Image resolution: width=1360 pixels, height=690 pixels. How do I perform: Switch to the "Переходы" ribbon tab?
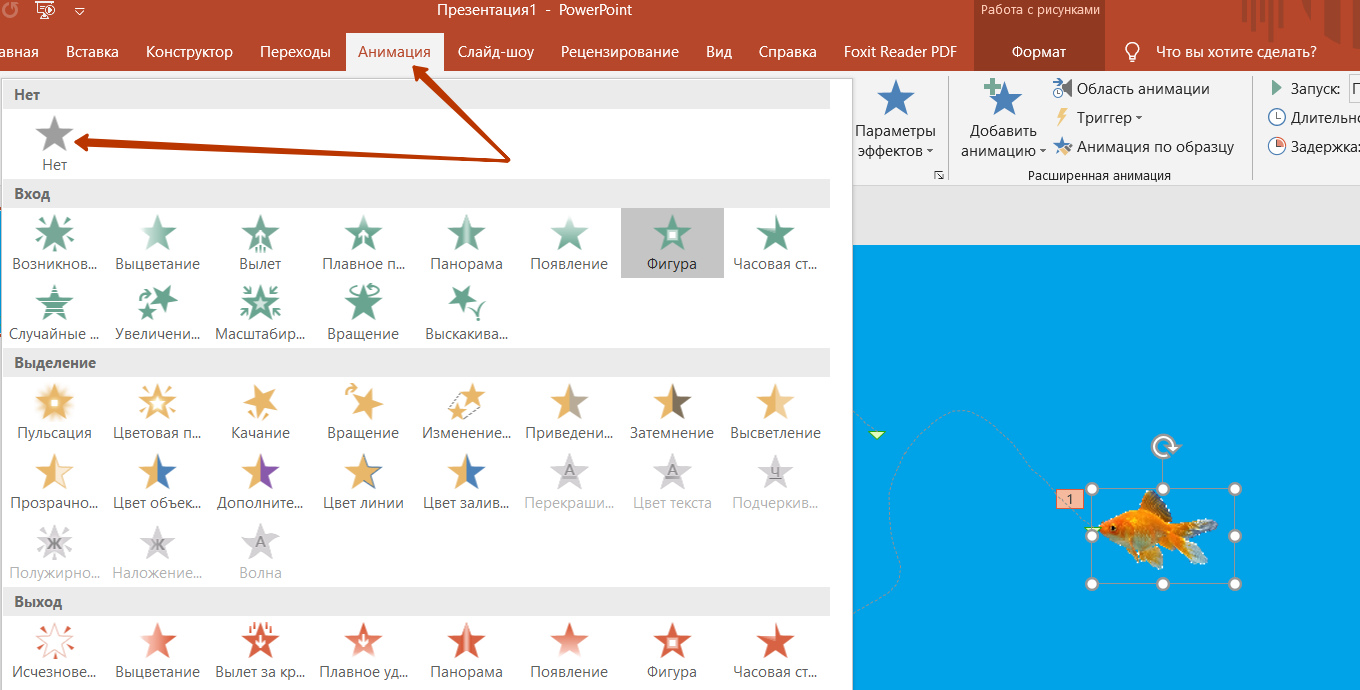pos(295,52)
